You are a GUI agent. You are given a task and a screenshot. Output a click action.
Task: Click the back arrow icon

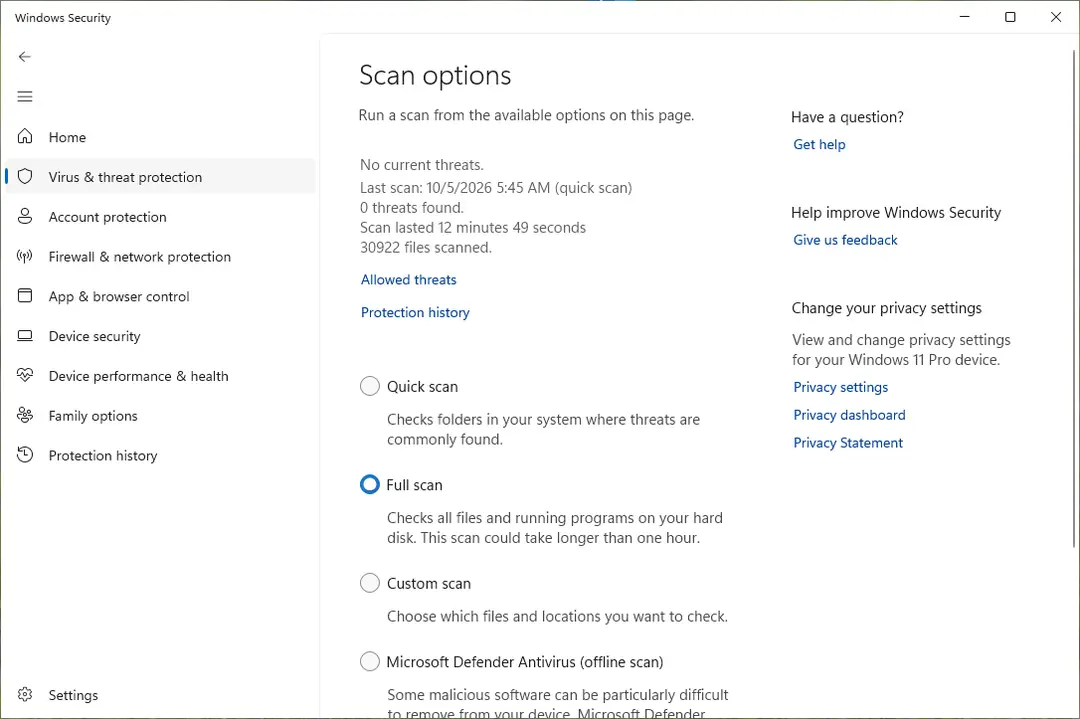[25, 56]
